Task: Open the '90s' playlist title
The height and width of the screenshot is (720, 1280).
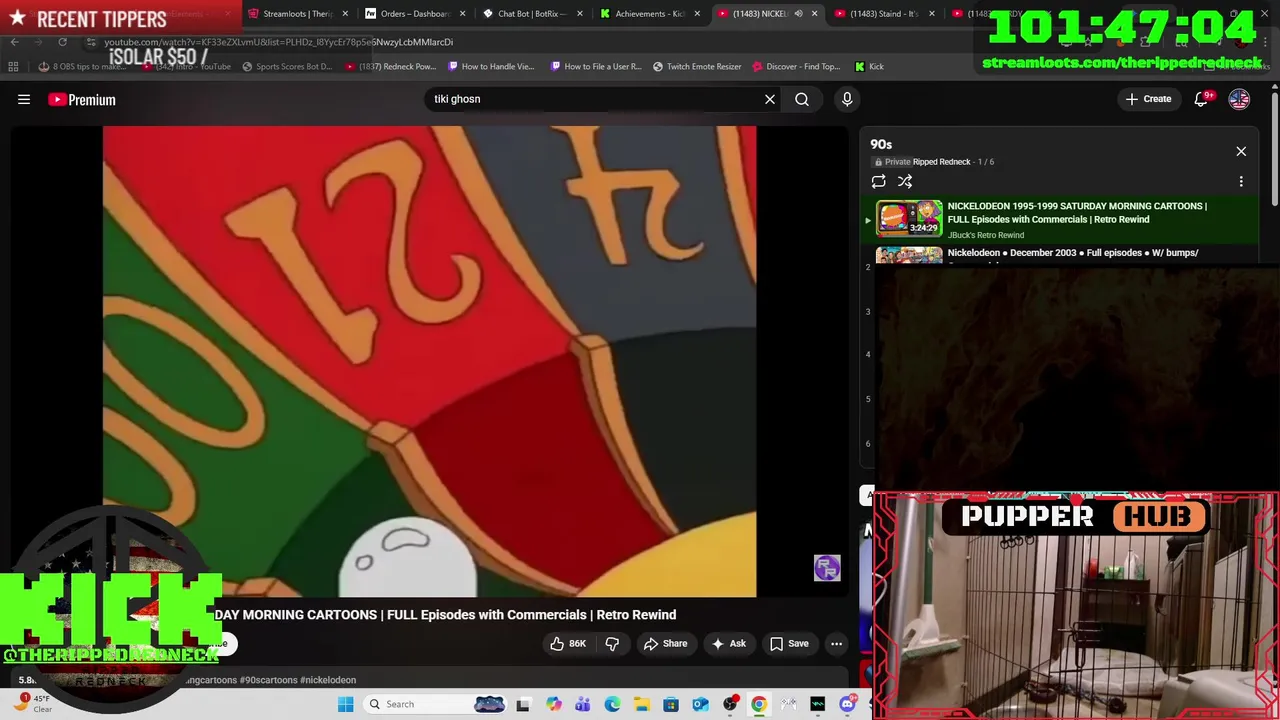Action: 881,145
